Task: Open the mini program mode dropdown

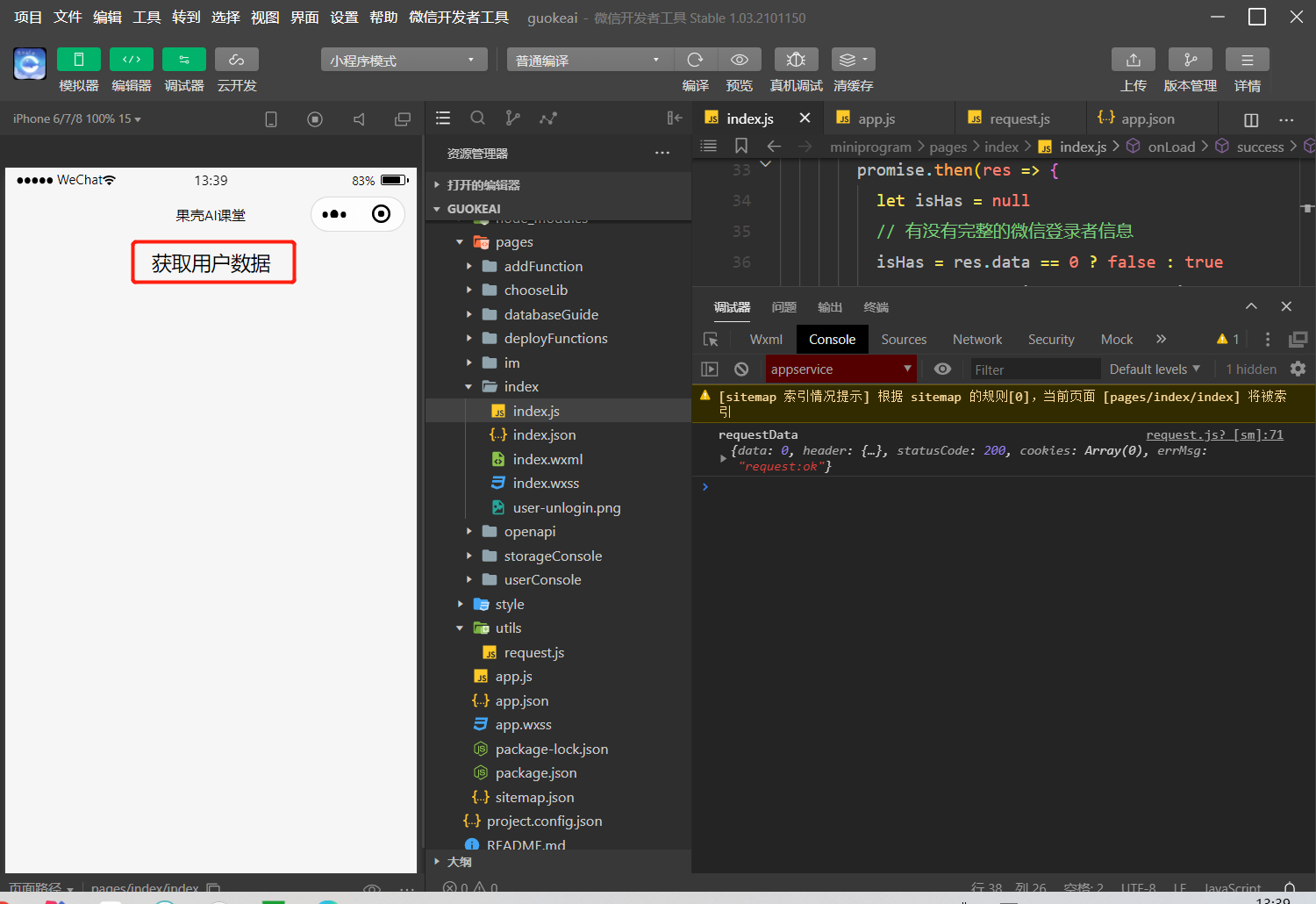Action: coord(404,60)
